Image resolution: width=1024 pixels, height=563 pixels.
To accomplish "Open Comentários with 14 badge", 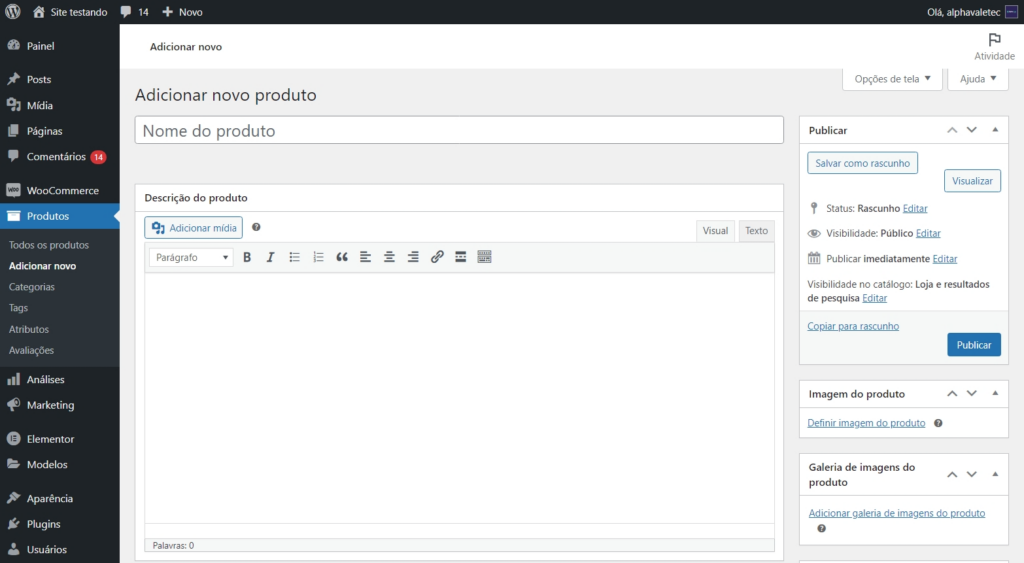I will pyautogui.click(x=59, y=157).
